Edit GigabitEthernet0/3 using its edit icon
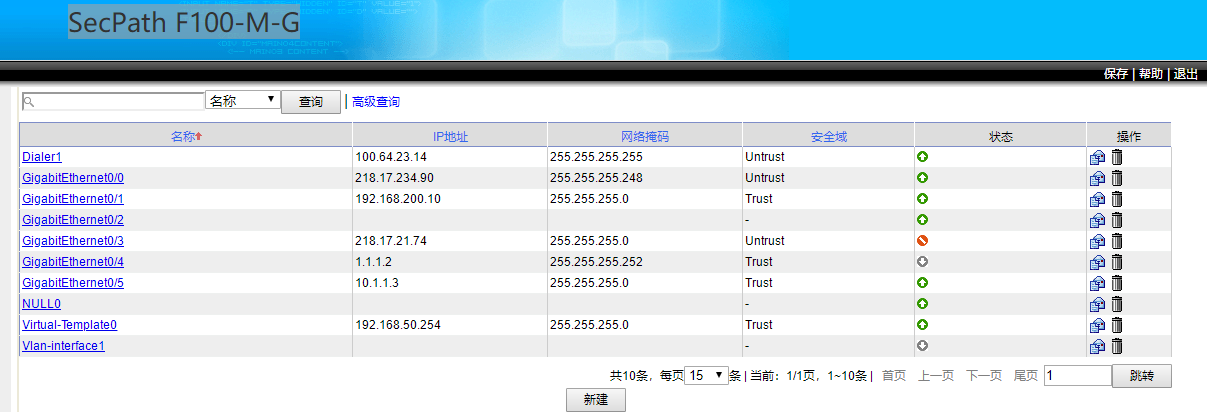This screenshot has width=1207, height=412. (x=1097, y=241)
